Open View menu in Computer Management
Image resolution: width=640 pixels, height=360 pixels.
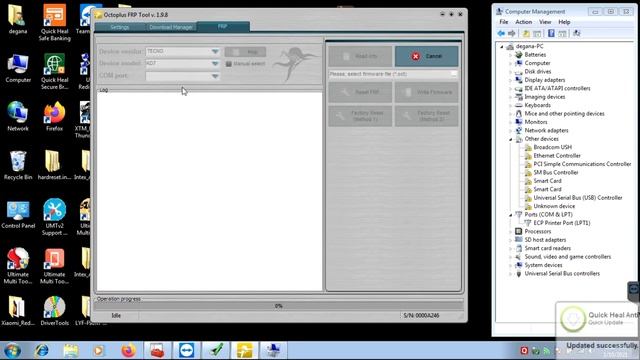click(x=545, y=22)
